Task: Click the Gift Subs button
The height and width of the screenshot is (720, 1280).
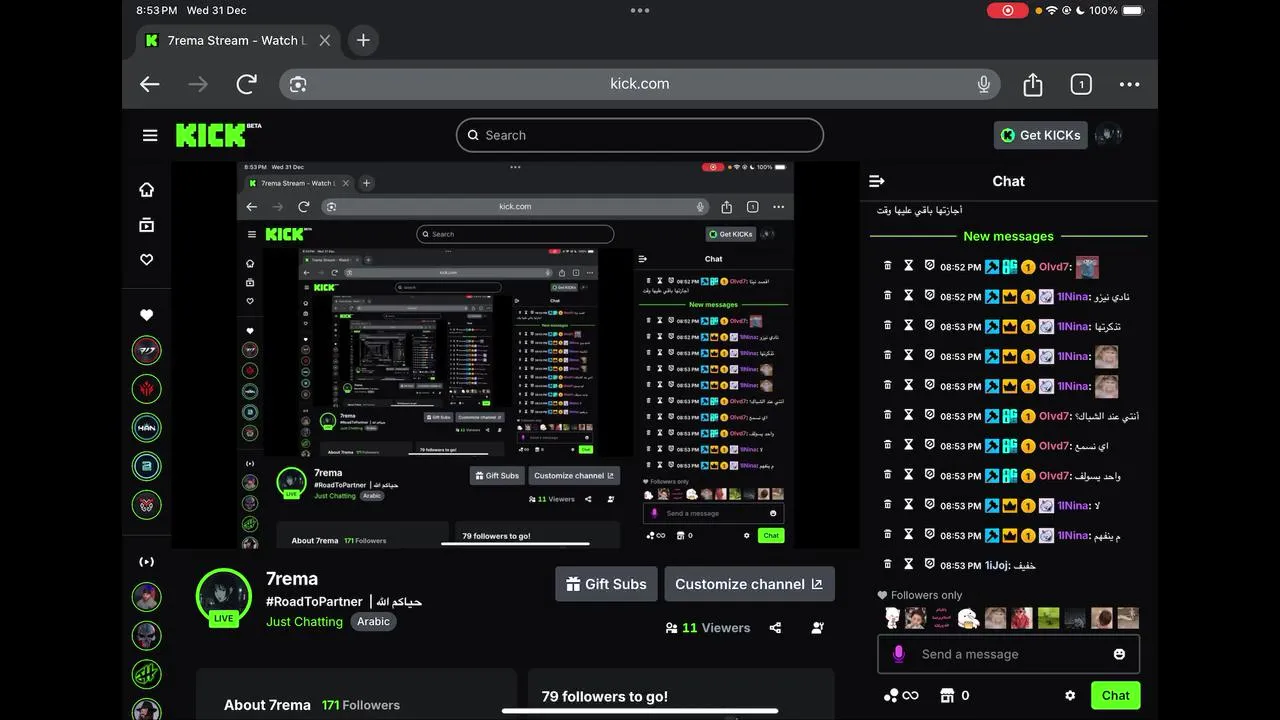Action: click(606, 584)
